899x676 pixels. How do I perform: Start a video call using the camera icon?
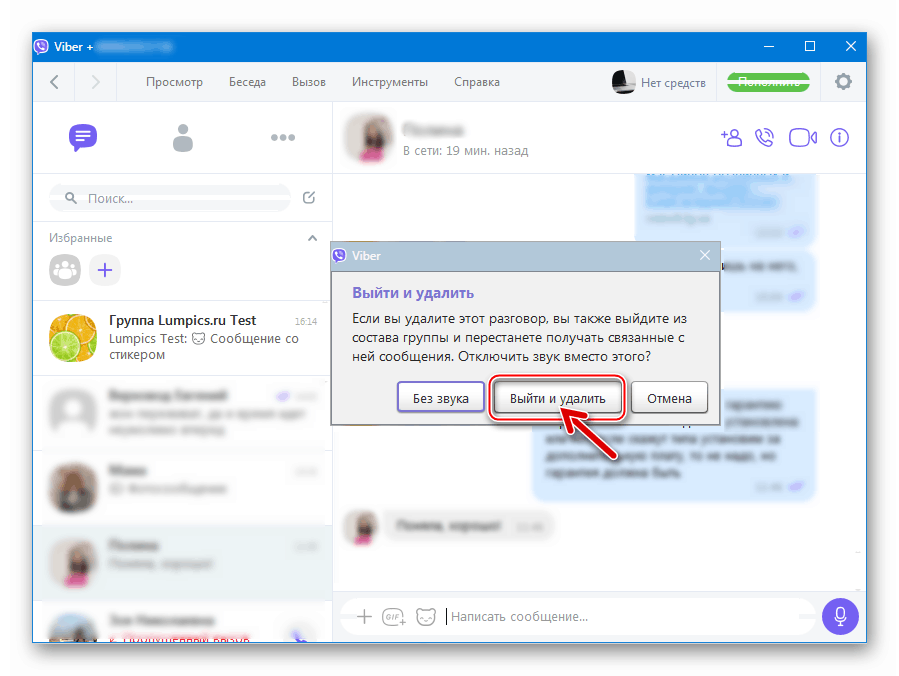click(x=802, y=138)
